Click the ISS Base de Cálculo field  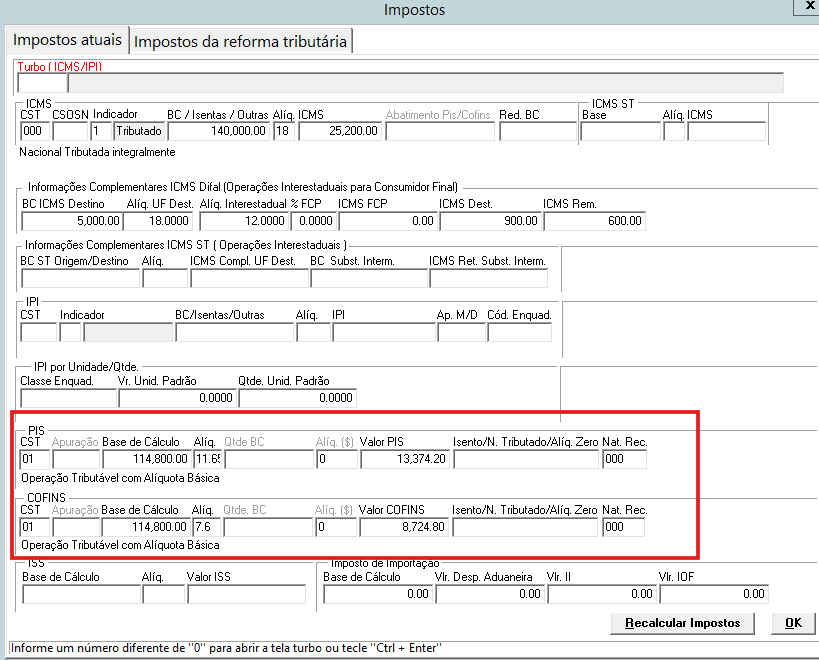tap(81, 594)
